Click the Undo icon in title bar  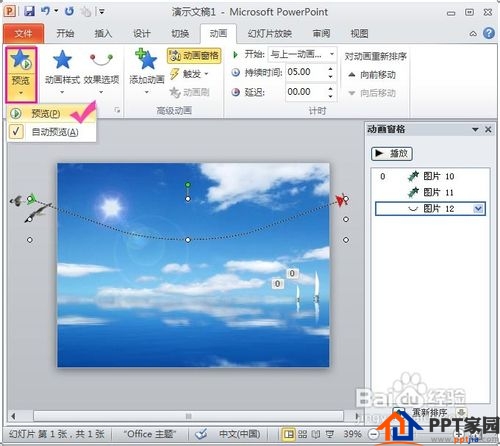pyautogui.click(x=45, y=12)
